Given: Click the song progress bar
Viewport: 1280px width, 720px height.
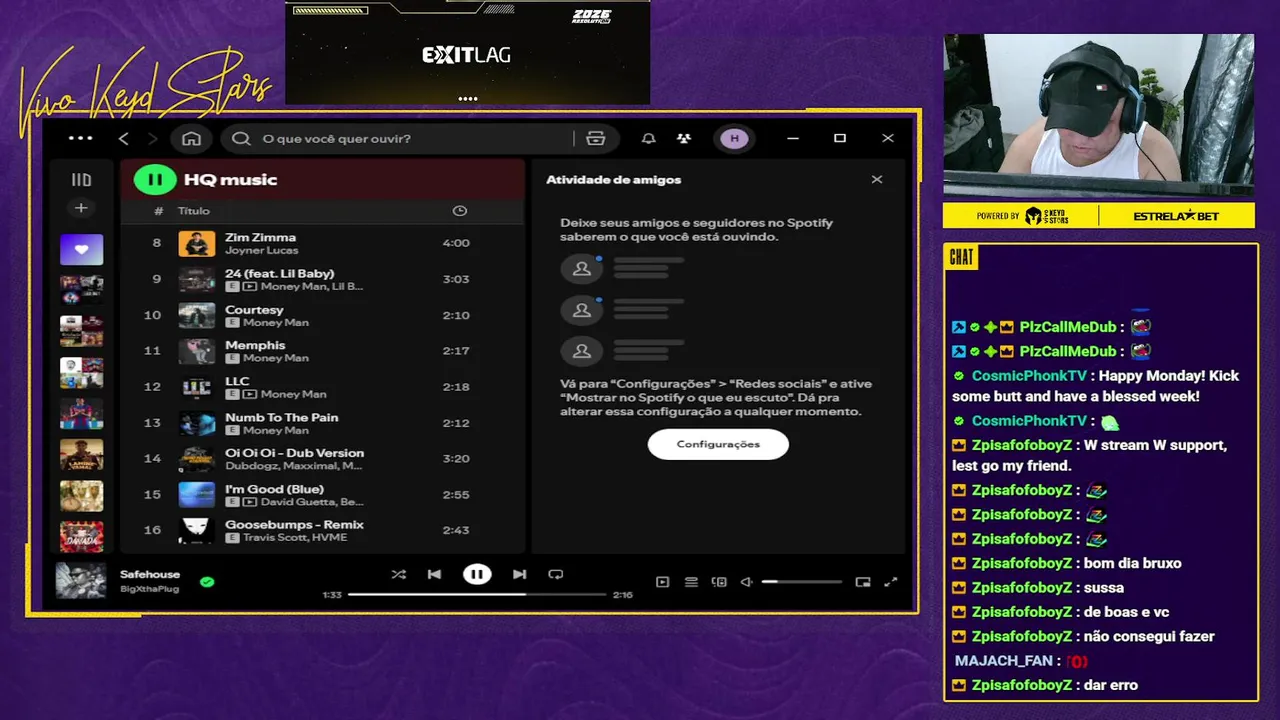Looking at the screenshot, I should click(477, 594).
